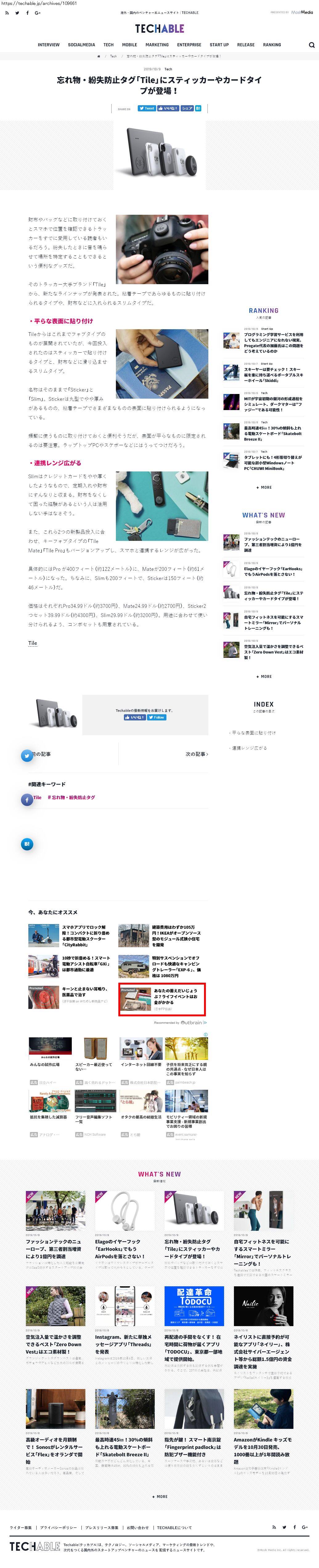Open the START UP menu item
The width and height of the screenshot is (319, 1568).
coord(219,45)
